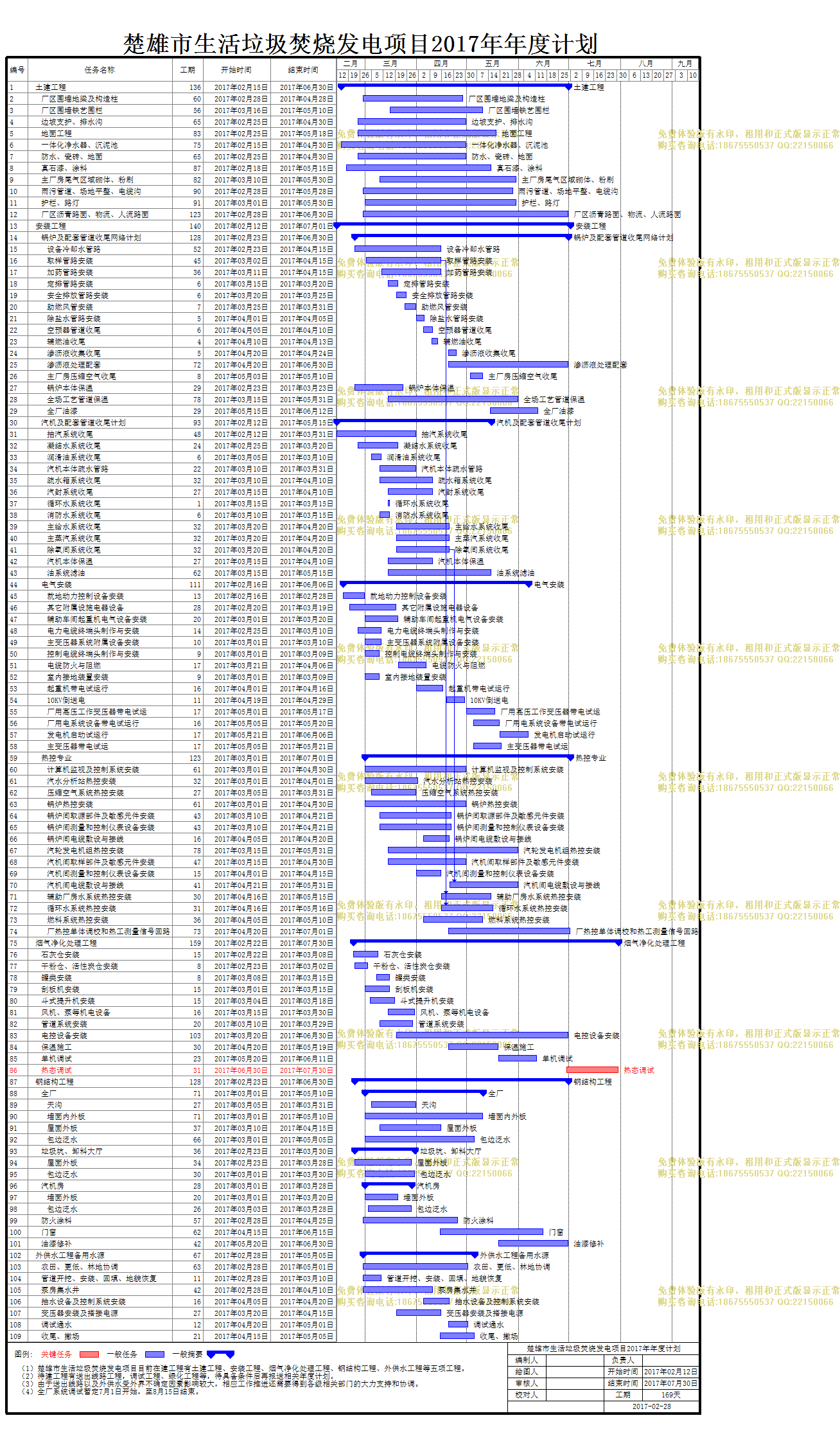Click the blue 一般任务 legend swatch
Viewport: 840px width, 1445px height.
click(x=154, y=1354)
